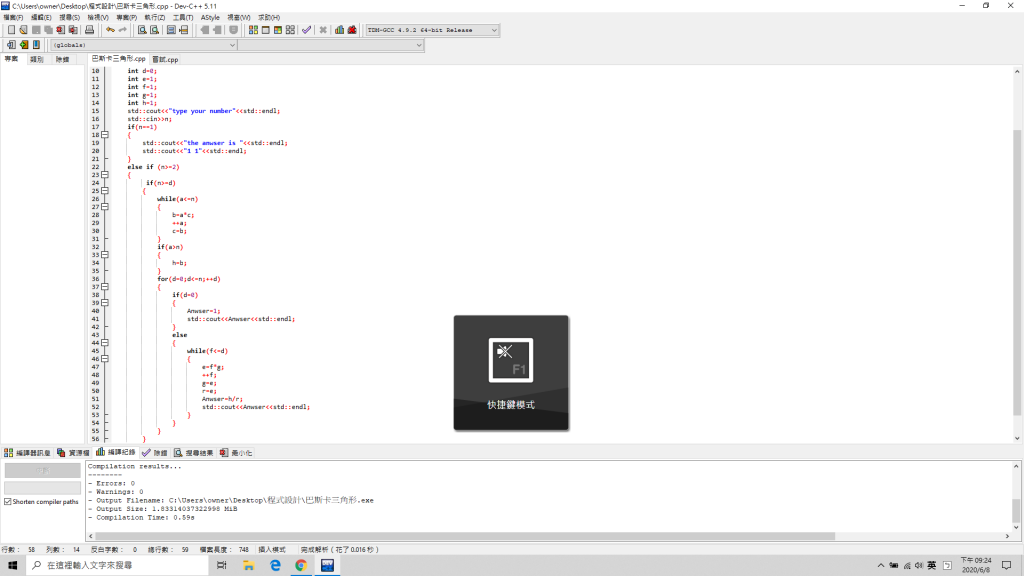Switch to the 除錯 sidebar tab
Image resolution: width=1024 pixels, height=576 pixels.
point(63,59)
